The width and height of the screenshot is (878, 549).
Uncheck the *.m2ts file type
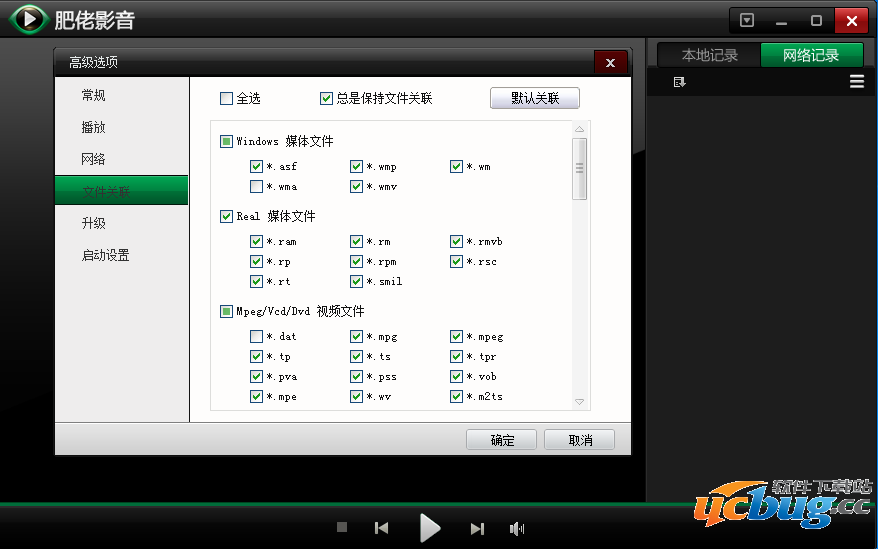(x=456, y=397)
